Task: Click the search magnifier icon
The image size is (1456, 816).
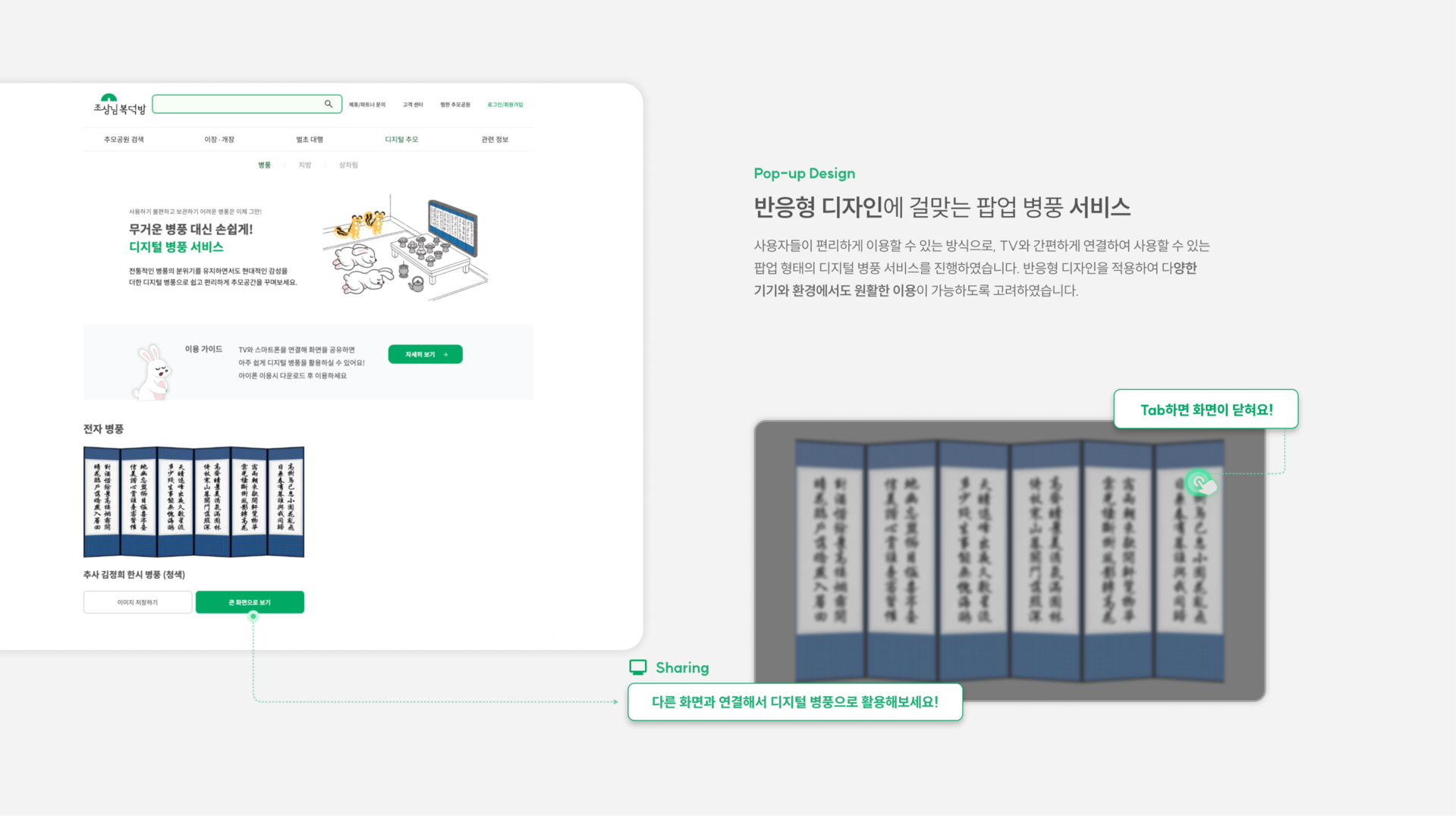Action: click(329, 104)
